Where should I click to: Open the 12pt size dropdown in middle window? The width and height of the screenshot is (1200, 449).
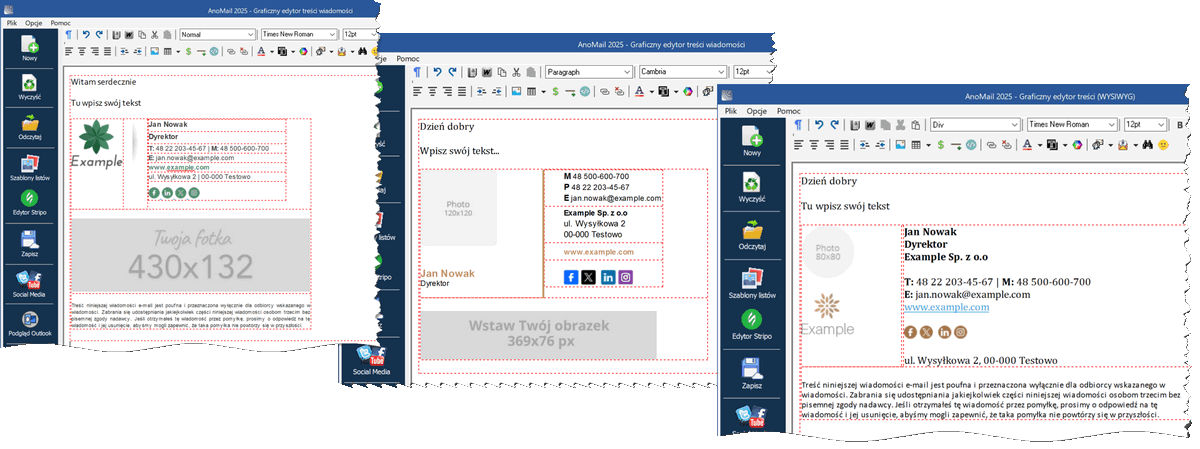(752, 72)
